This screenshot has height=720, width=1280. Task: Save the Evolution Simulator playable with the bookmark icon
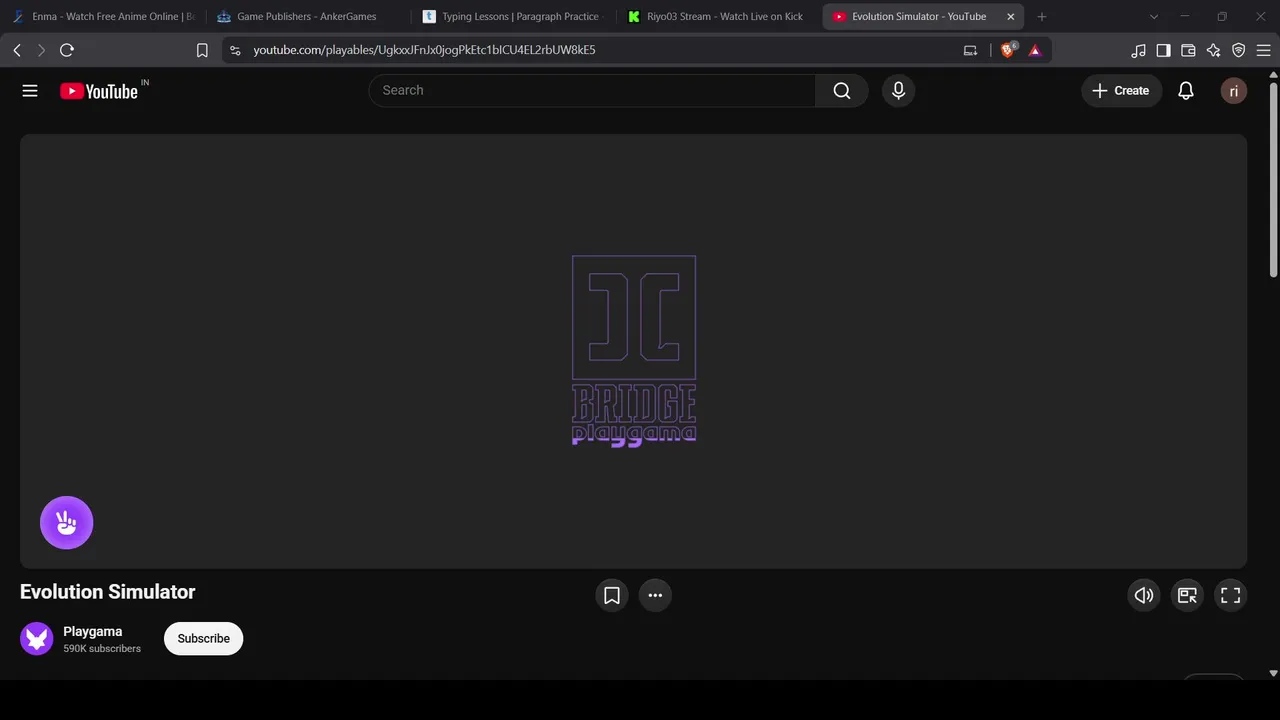click(x=612, y=595)
